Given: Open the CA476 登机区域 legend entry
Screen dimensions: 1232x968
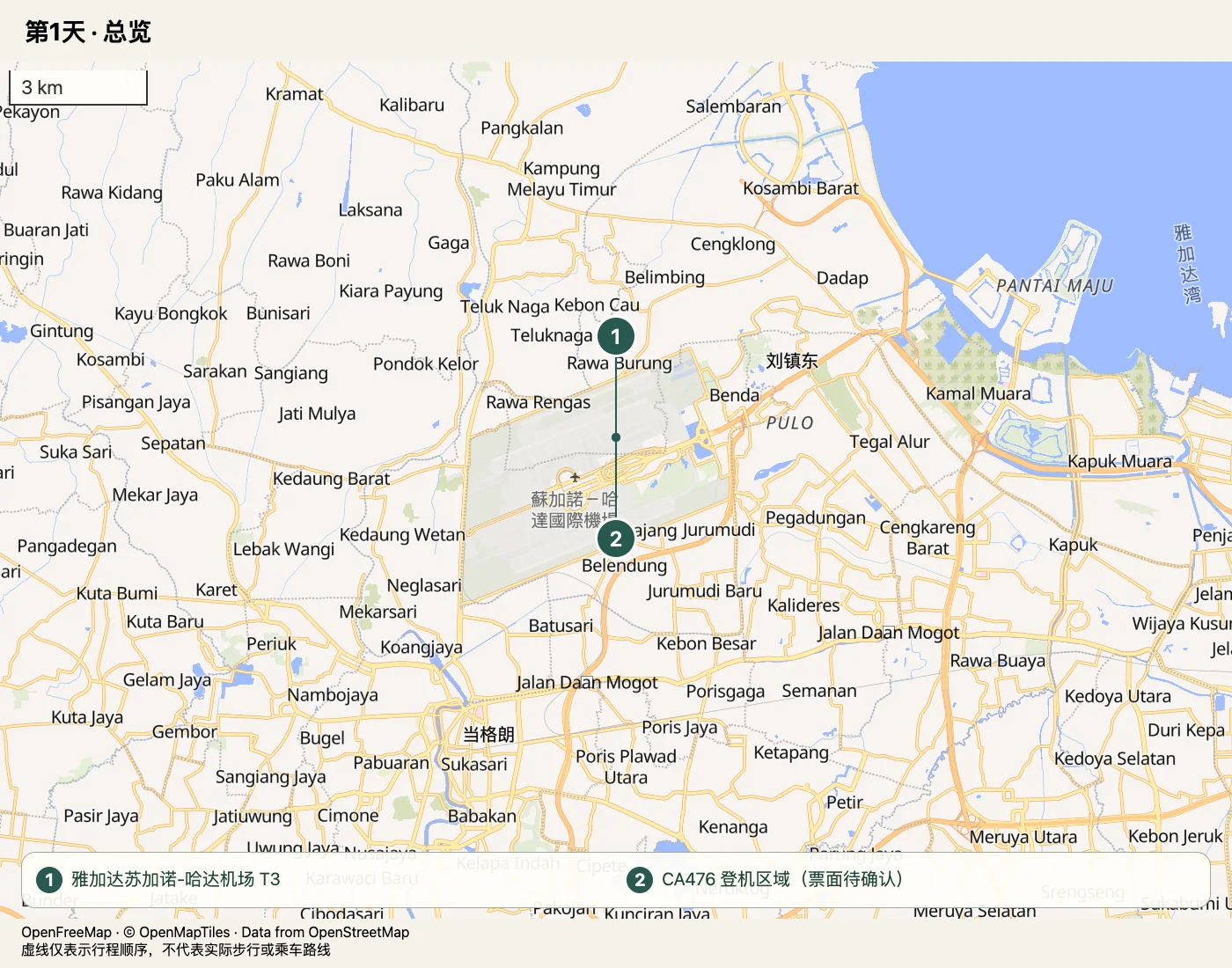Looking at the screenshot, I should pos(782,879).
